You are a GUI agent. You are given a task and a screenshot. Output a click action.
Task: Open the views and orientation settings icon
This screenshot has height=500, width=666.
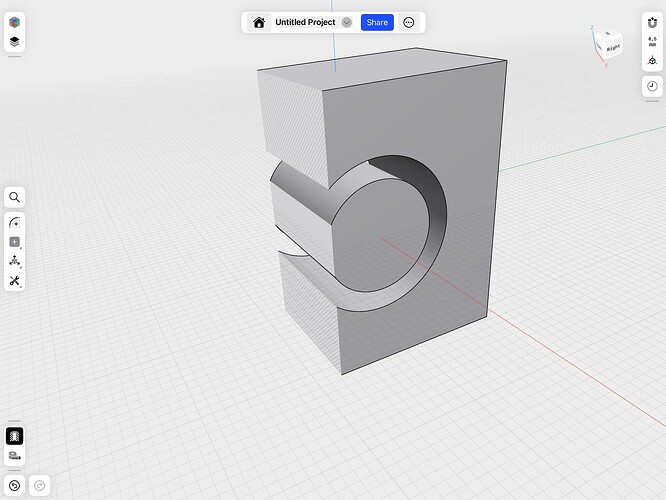click(652, 61)
